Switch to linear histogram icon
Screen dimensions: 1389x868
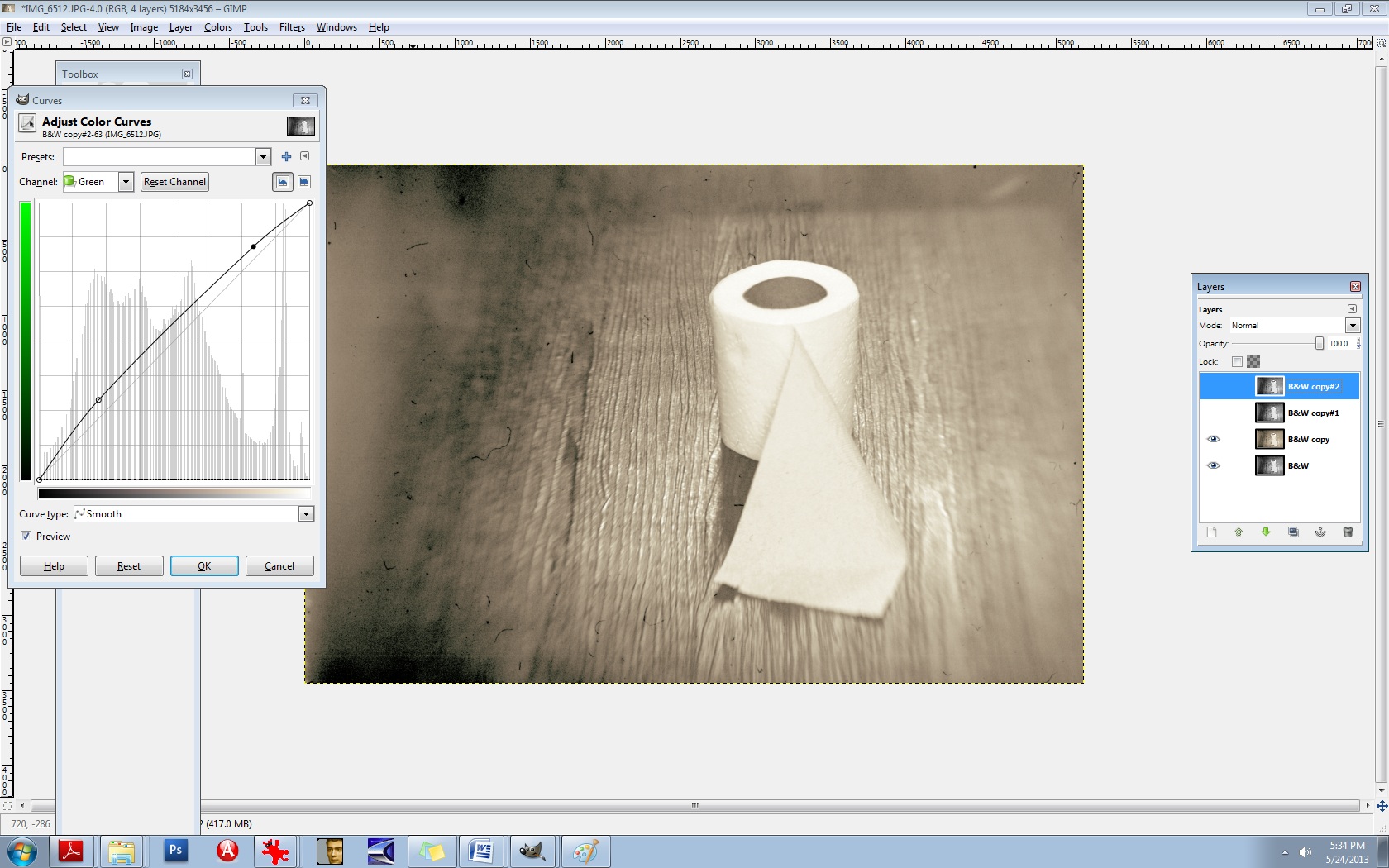283,182
